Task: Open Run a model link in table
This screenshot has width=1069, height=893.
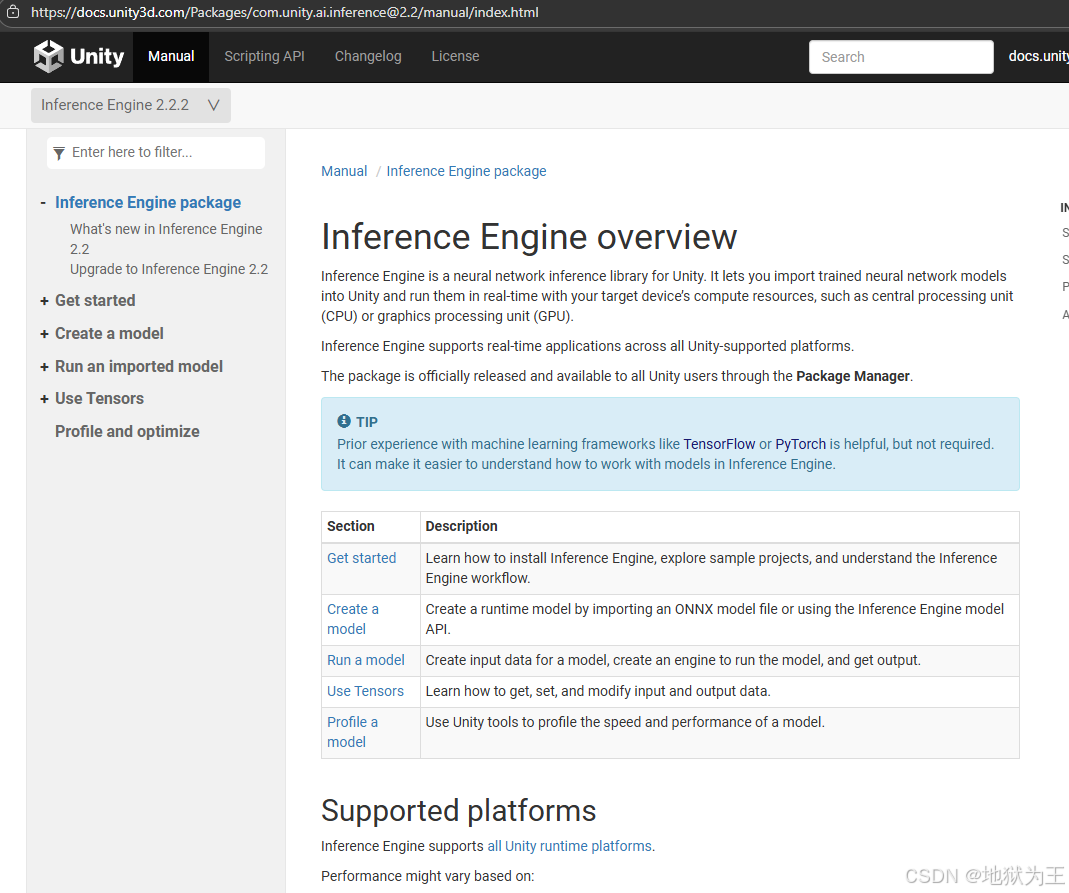Action: click(x=366, y=660)
